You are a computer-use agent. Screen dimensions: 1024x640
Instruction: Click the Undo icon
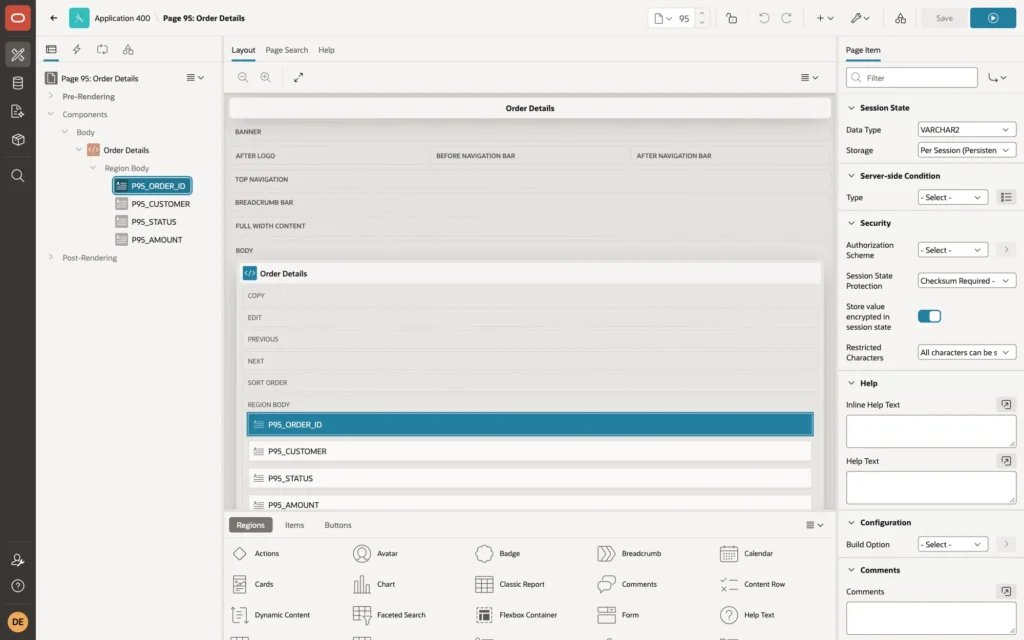[x=763, y=18]
